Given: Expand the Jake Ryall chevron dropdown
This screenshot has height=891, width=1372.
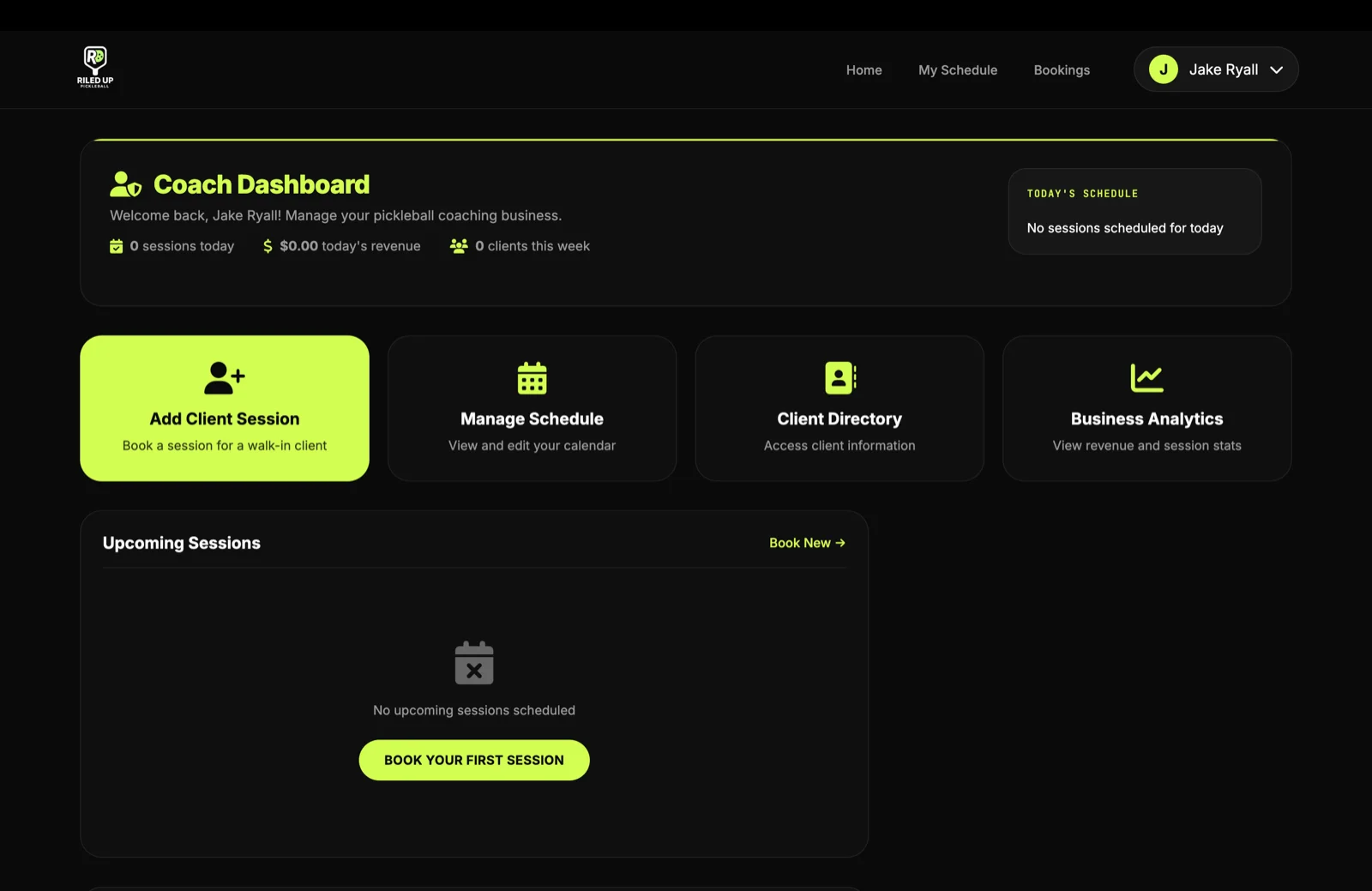Looking at the screenshot, I should (1277, 70).
